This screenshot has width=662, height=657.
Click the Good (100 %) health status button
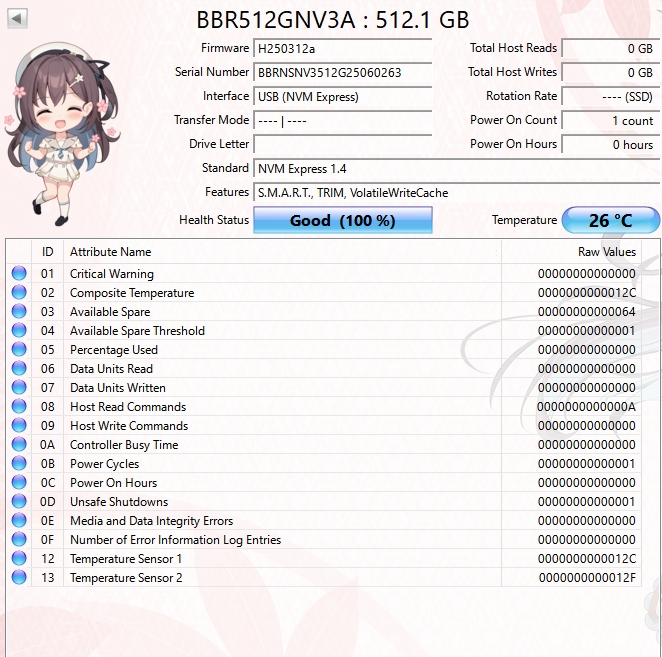[x=343, y=220]
